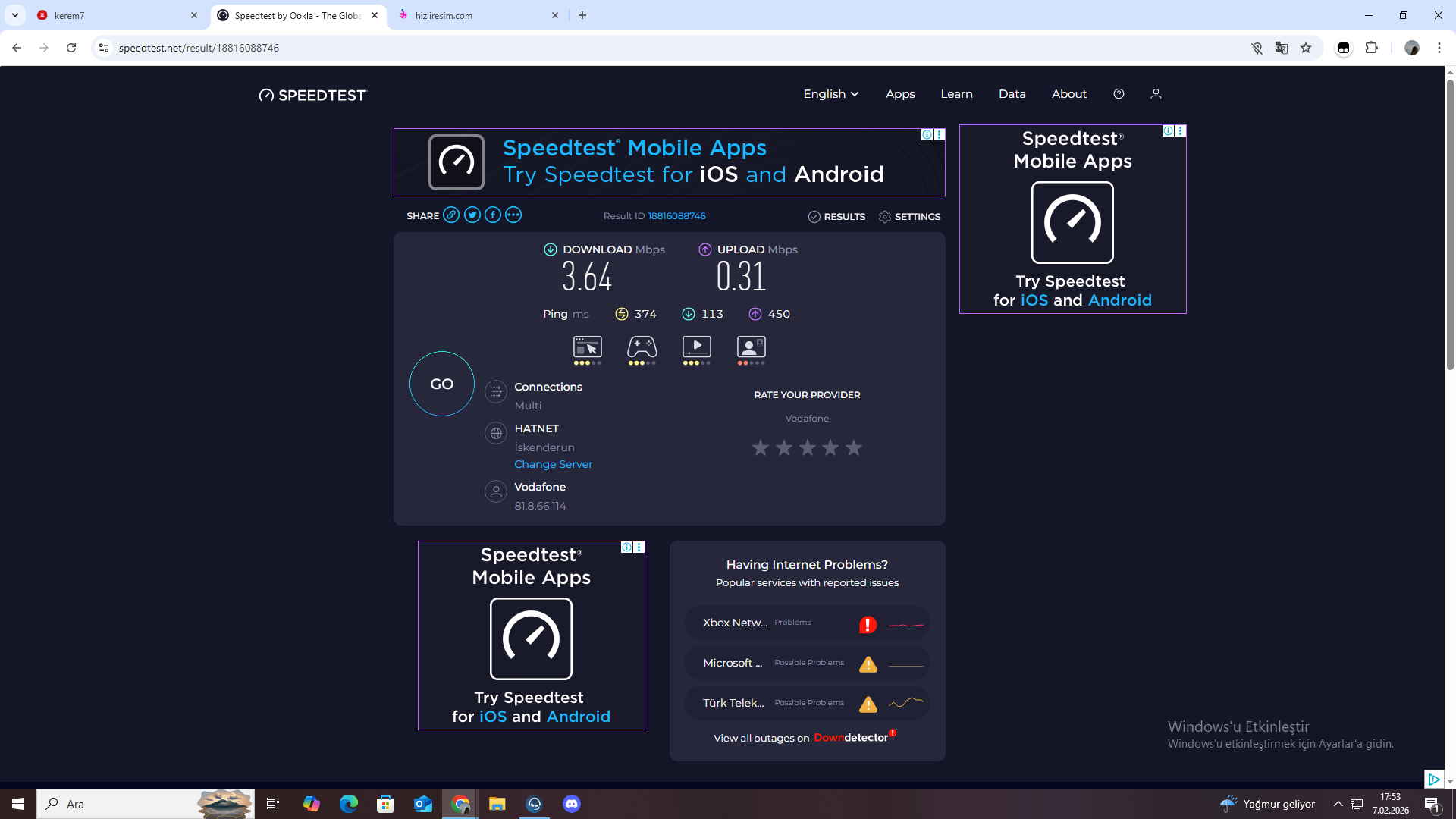Reload the page with the refresh icon
This screenshot has width=1456, height=819.
click(x=71, y=48)
